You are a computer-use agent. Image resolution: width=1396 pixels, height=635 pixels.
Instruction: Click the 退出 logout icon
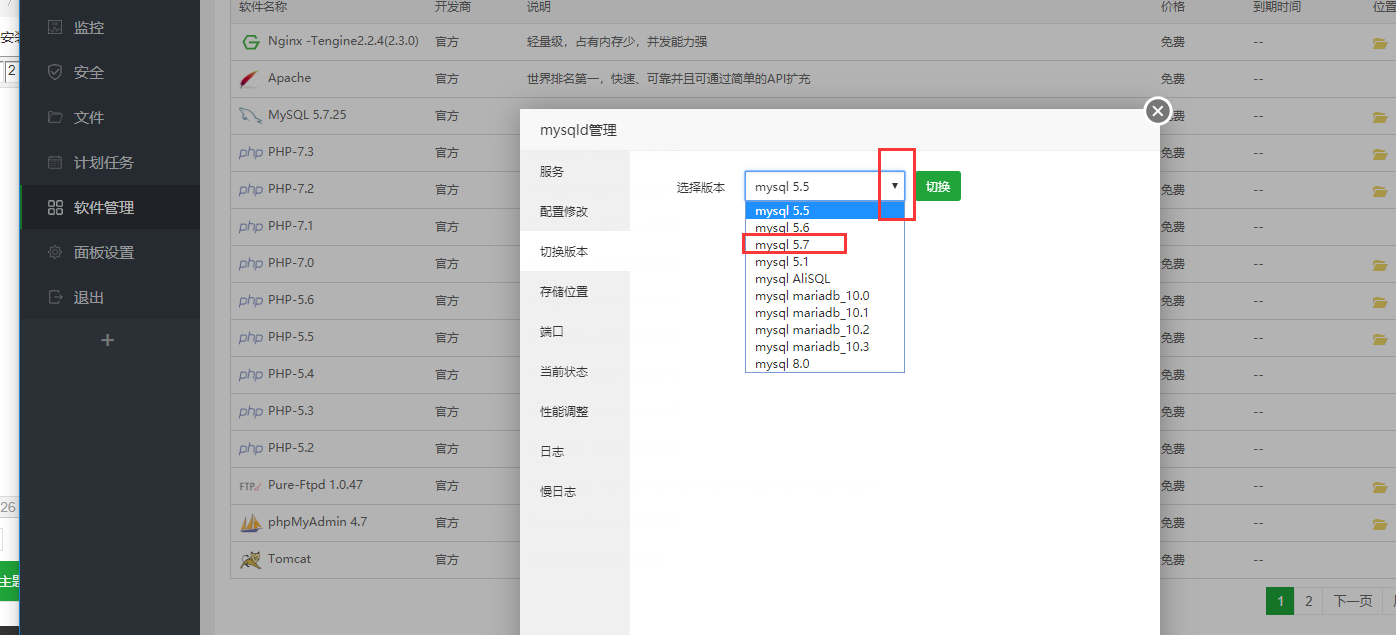[x=55, y=297]
